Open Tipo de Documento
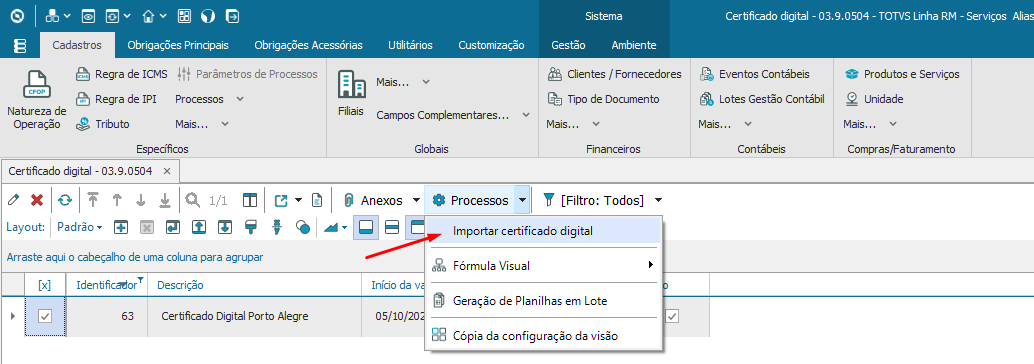 click(603, 99)
